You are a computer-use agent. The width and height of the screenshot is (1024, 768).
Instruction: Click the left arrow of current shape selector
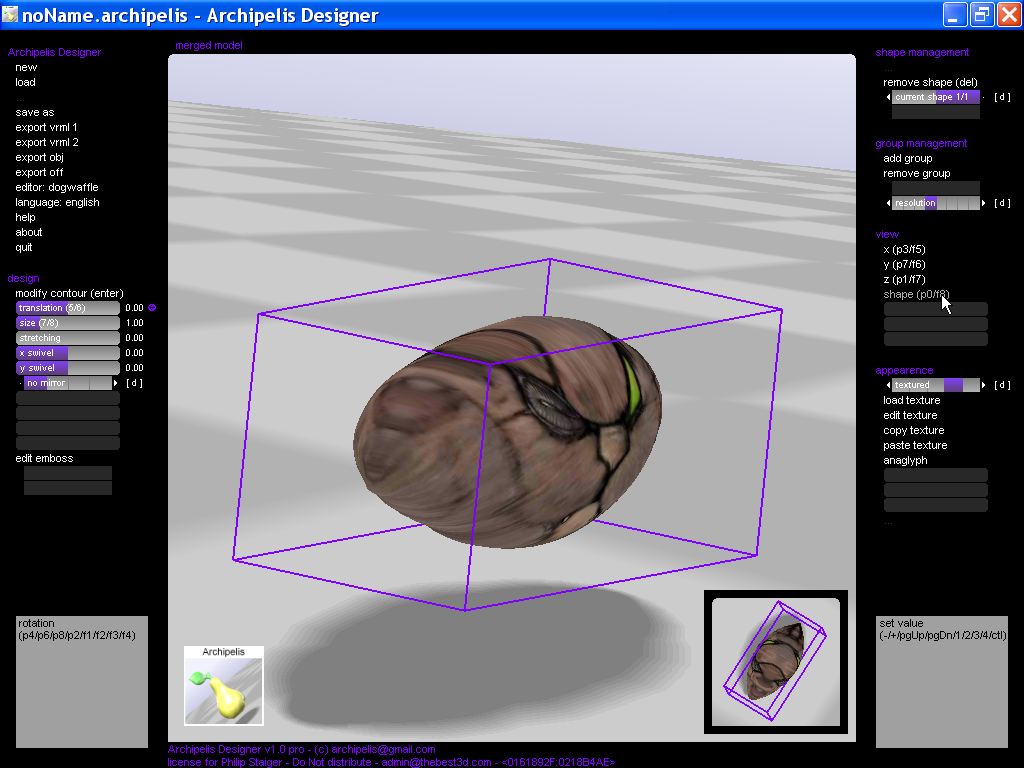(888, 97)
